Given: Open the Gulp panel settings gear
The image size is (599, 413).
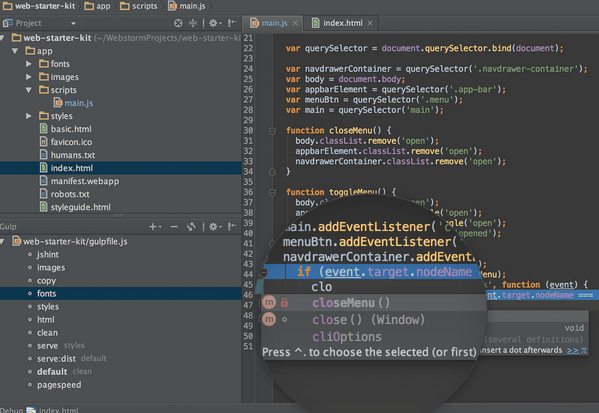Looking at the screenshot, I should click(214, 227).
